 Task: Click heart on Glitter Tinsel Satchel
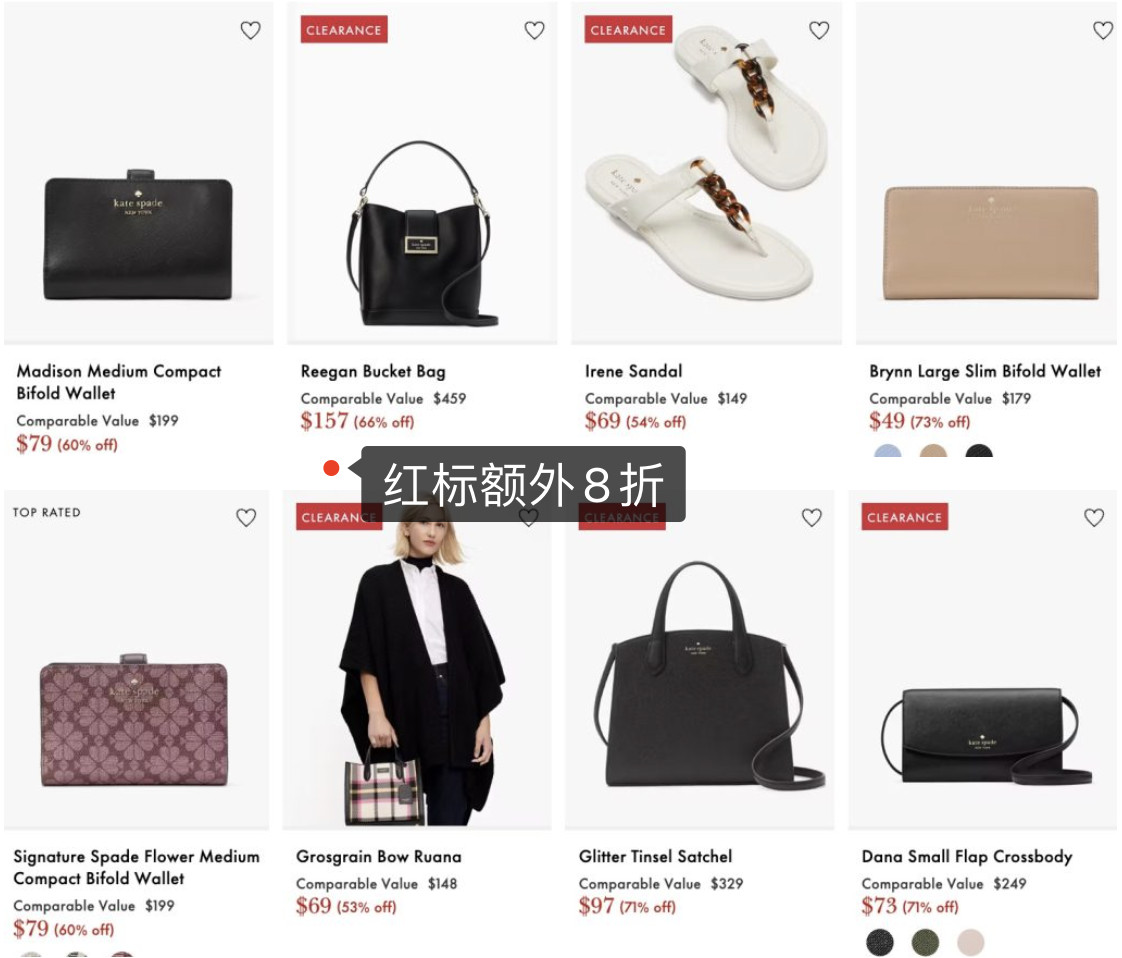[x=811, y=517]
